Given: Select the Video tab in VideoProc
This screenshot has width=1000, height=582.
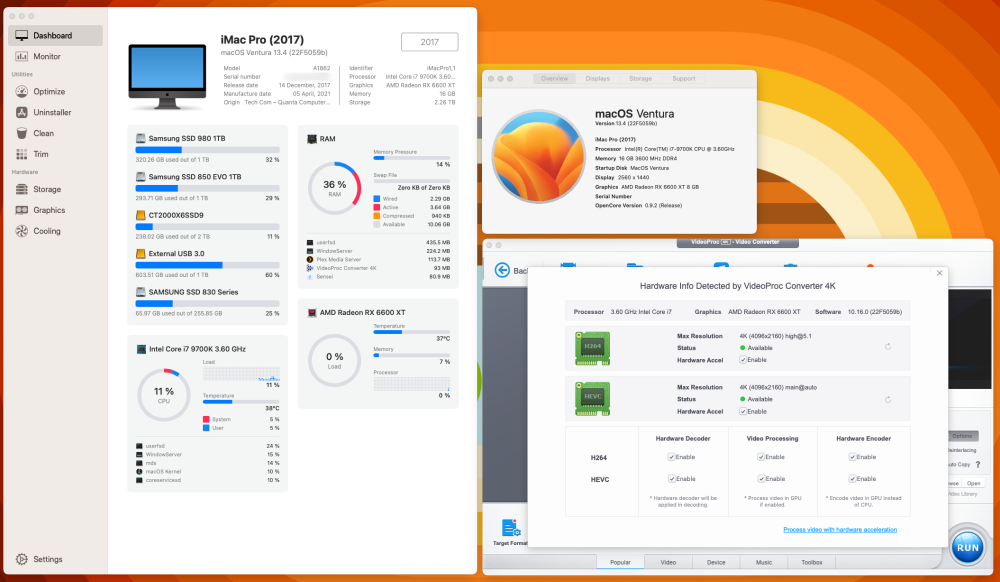Looking at the screenshot, I should pyautogui.click(x=668, y=562).
